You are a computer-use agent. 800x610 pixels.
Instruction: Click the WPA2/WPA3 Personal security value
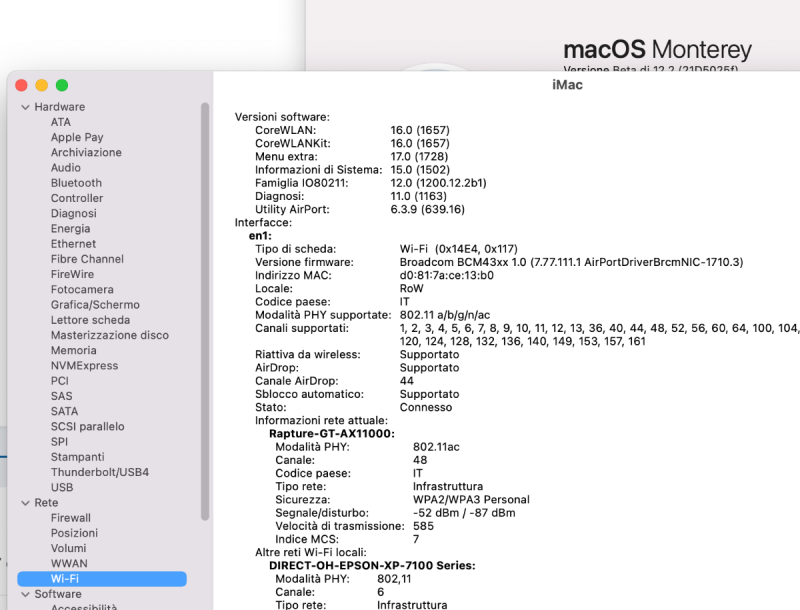tap(471, 500)
